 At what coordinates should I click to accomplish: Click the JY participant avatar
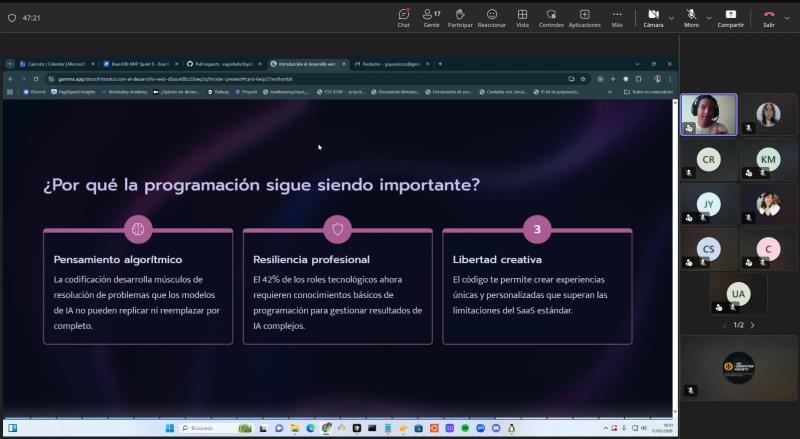709,204
